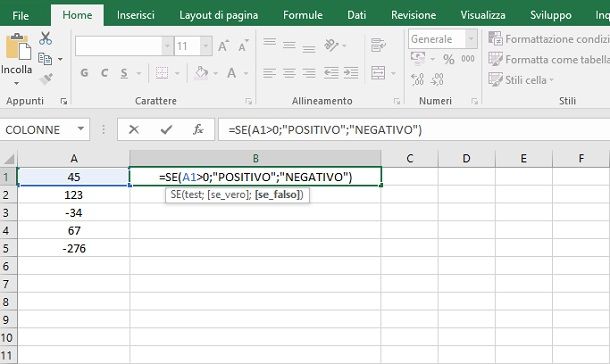Open the copy options dropdown arrow
Image resolution: width=610 pixels, height=364 pixels.
coord(60,59)
